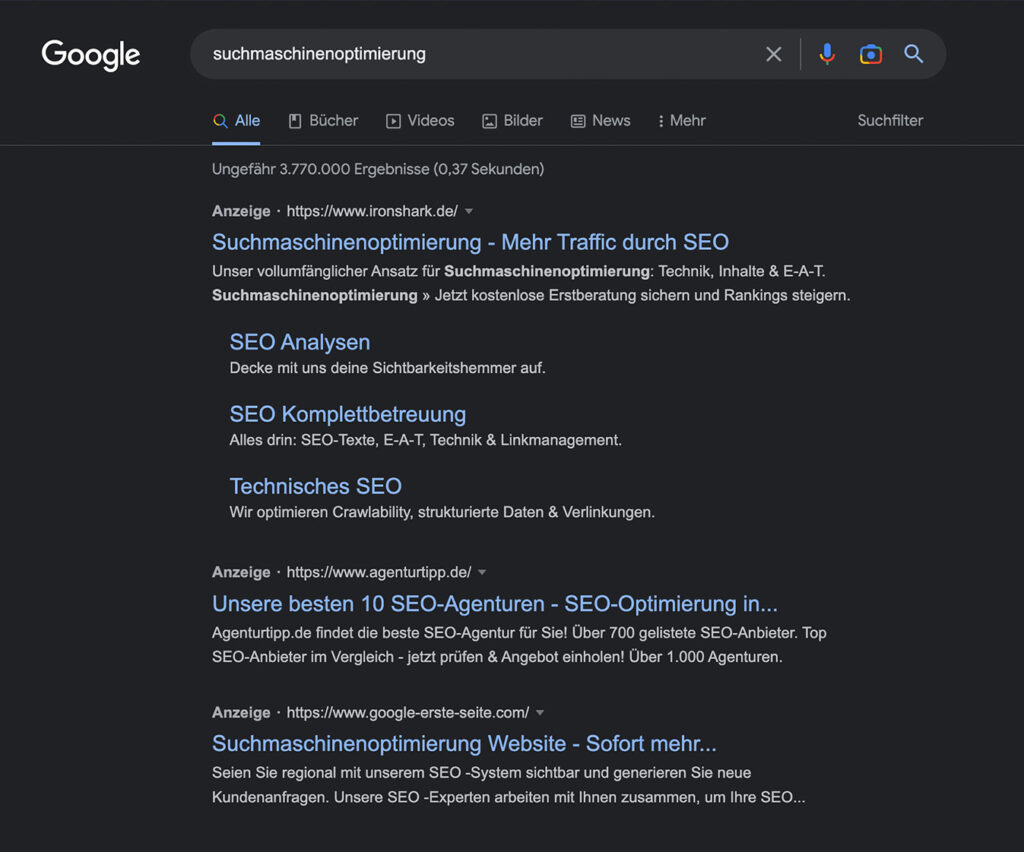The height and width of the screenshot is (852, 1024).
Task: Open the Suchfilter options
Action: [890, 121]
